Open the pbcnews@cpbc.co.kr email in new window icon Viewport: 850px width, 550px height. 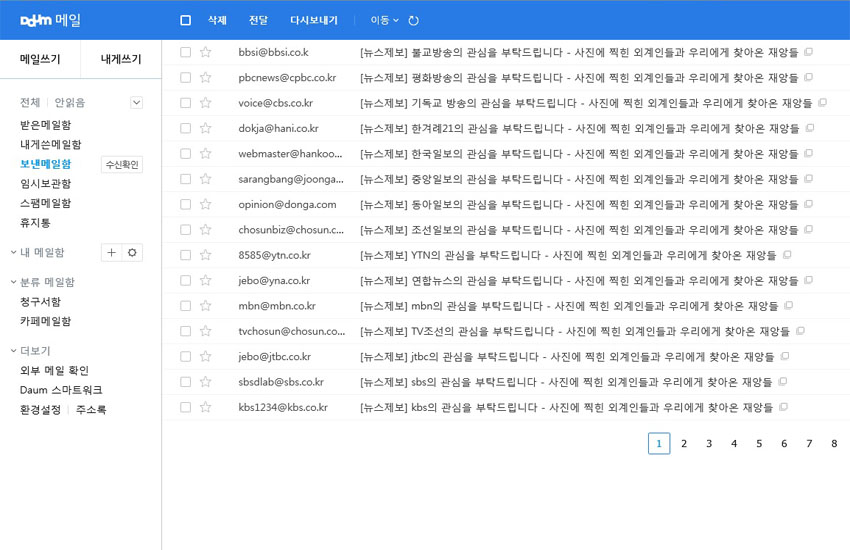point(809,77)
